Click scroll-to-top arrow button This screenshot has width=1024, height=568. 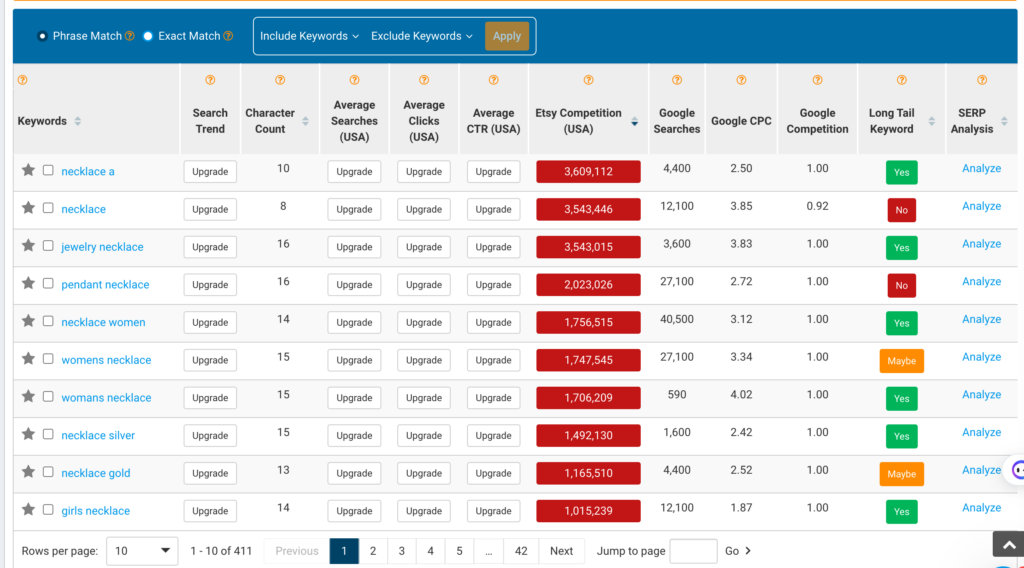pyautogui.click(x=1007, y=544)
